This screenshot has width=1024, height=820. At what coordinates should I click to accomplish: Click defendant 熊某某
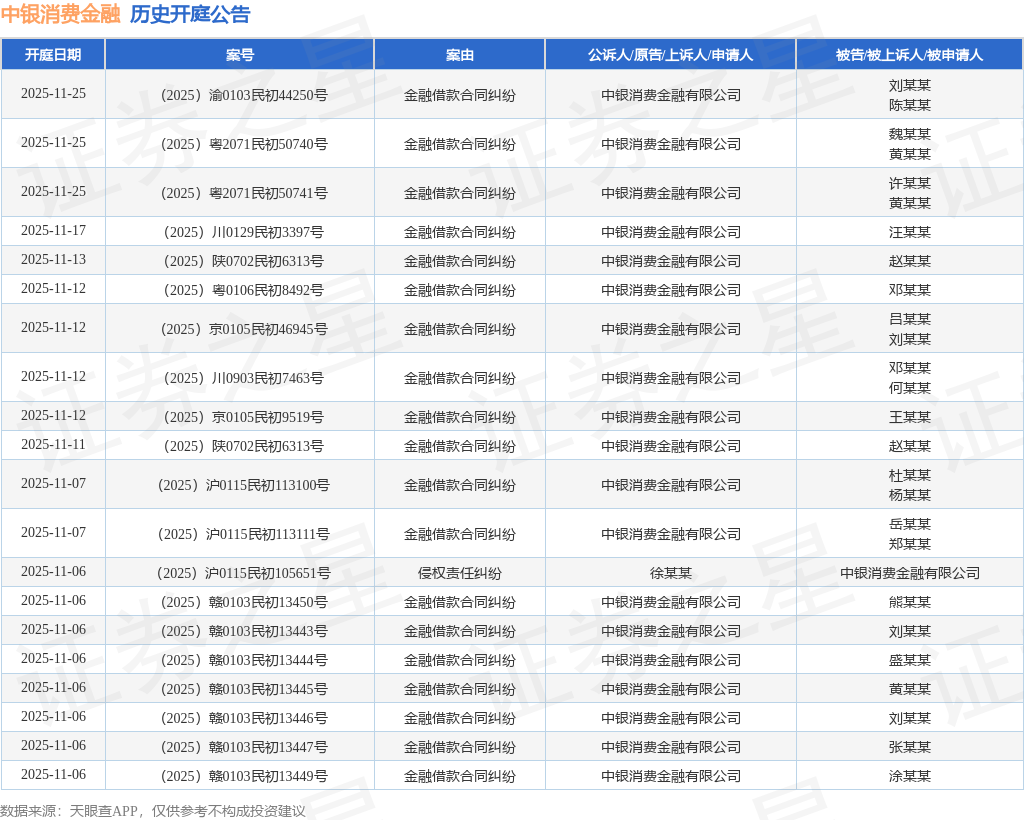[x=910, y=602]
